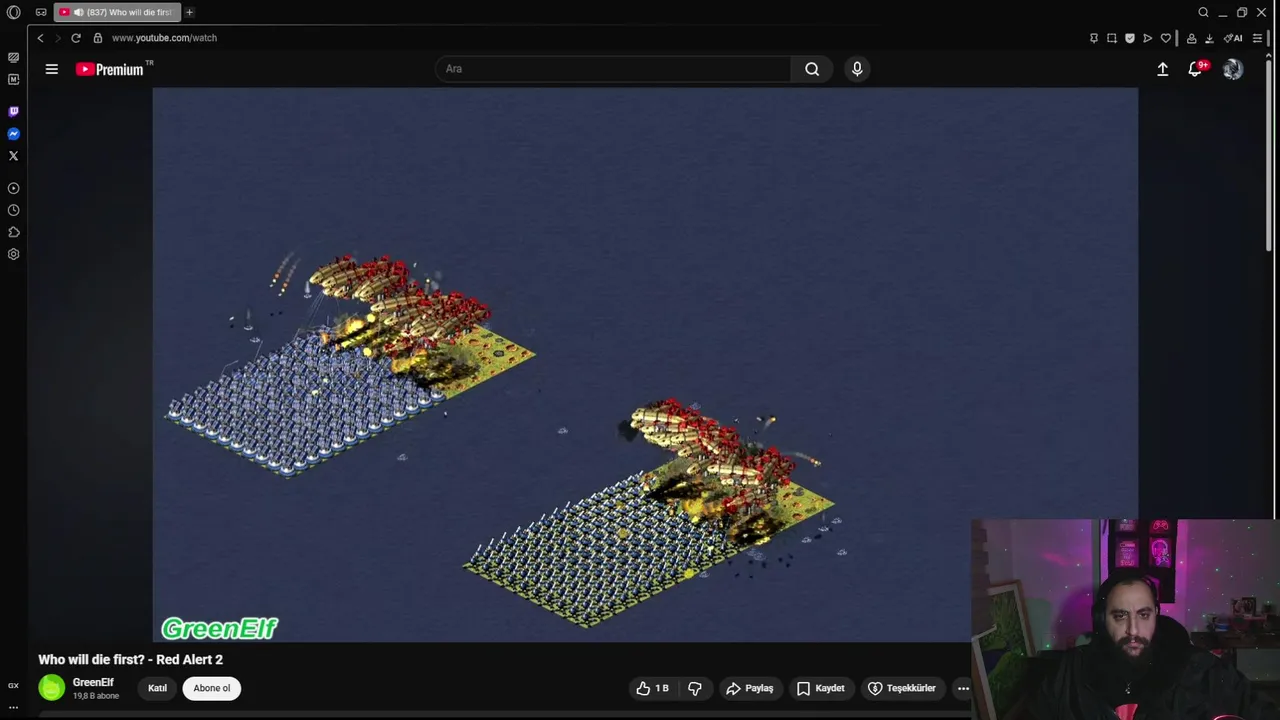Viewport: 1280px width, 720px height.
Task: Click the video title 'Who will die first? - Red Alert 2'
Action: click(x=130, y=660)
